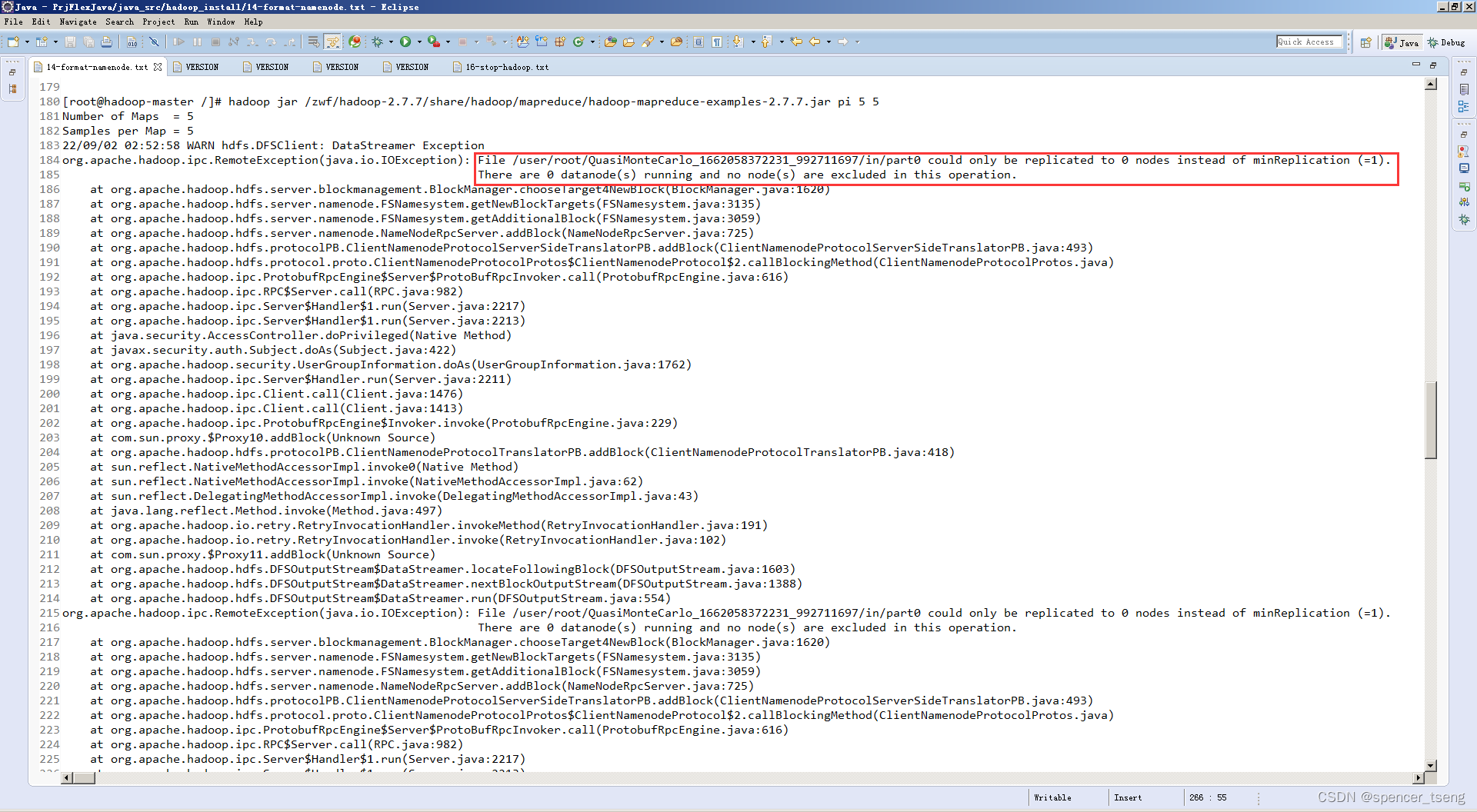Toggle whitespace characters display
The width and height of the screenshot is (1477, 812).
[x=715, y=42]
